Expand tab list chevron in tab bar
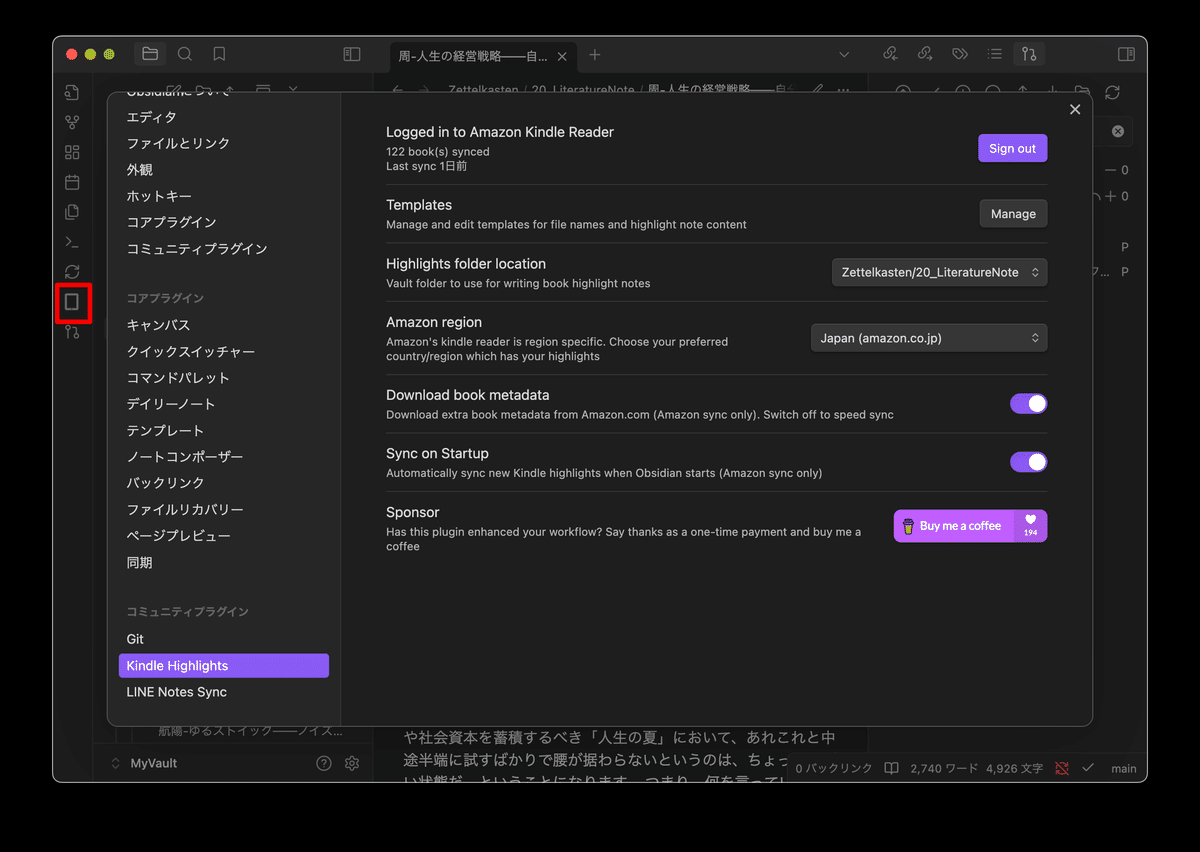1200x852 pixels. pos(844,54)
